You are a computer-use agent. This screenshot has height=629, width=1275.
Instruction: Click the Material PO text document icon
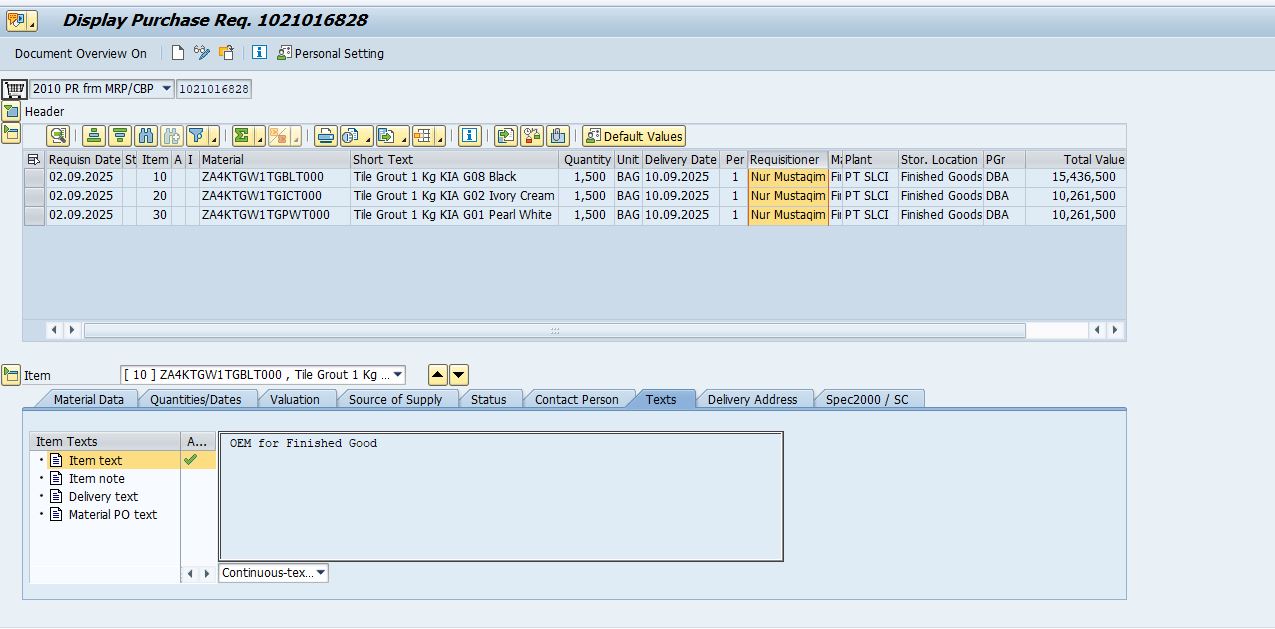[x=57, y=514]
